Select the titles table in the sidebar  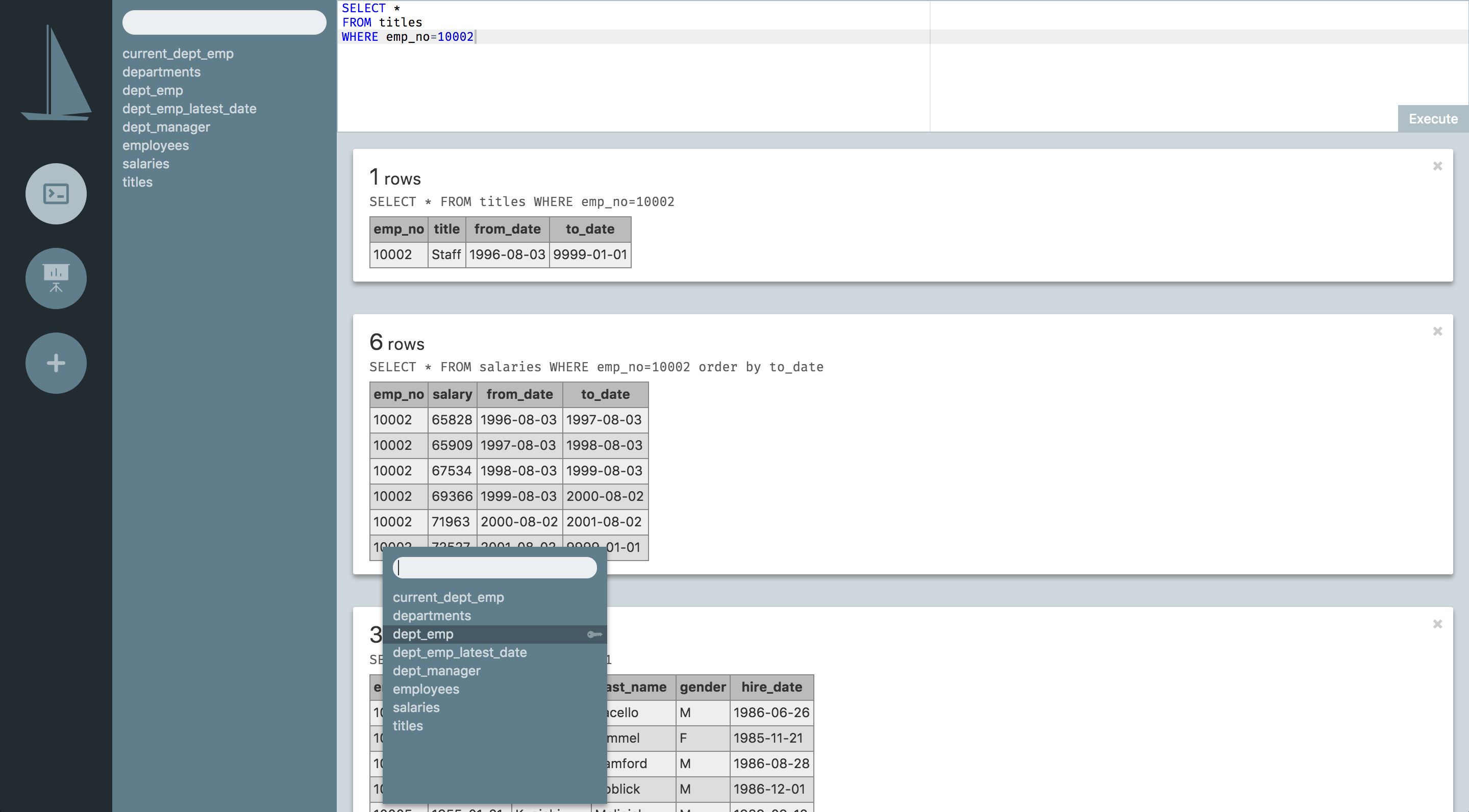pos(137,182)
